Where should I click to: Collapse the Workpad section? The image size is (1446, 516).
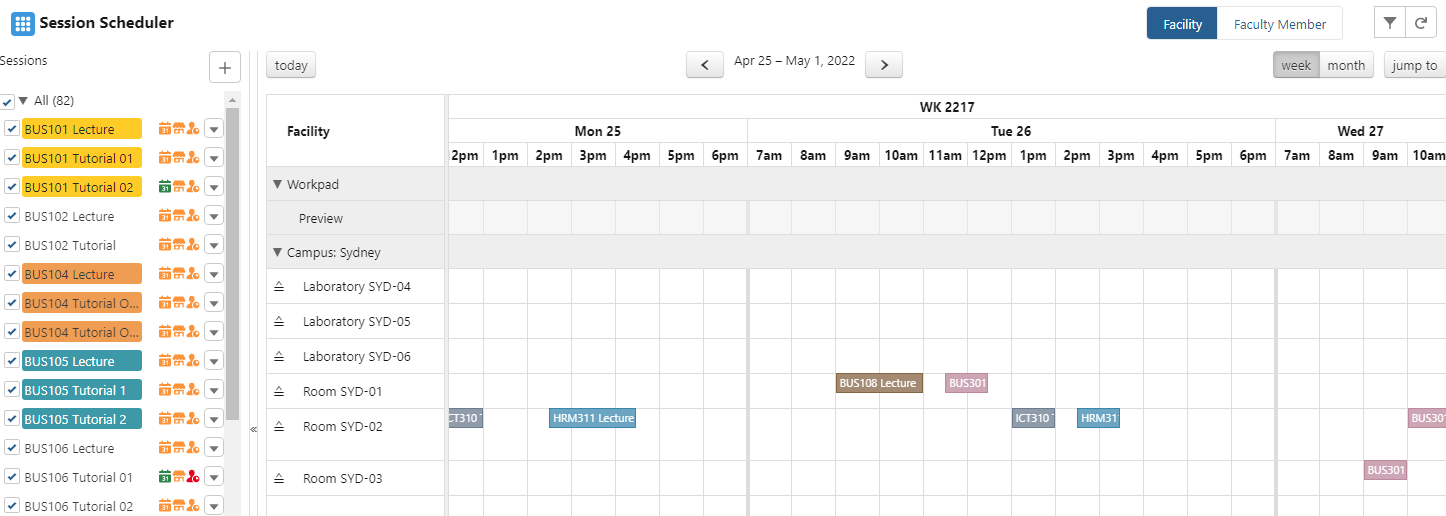click(277, 185)
